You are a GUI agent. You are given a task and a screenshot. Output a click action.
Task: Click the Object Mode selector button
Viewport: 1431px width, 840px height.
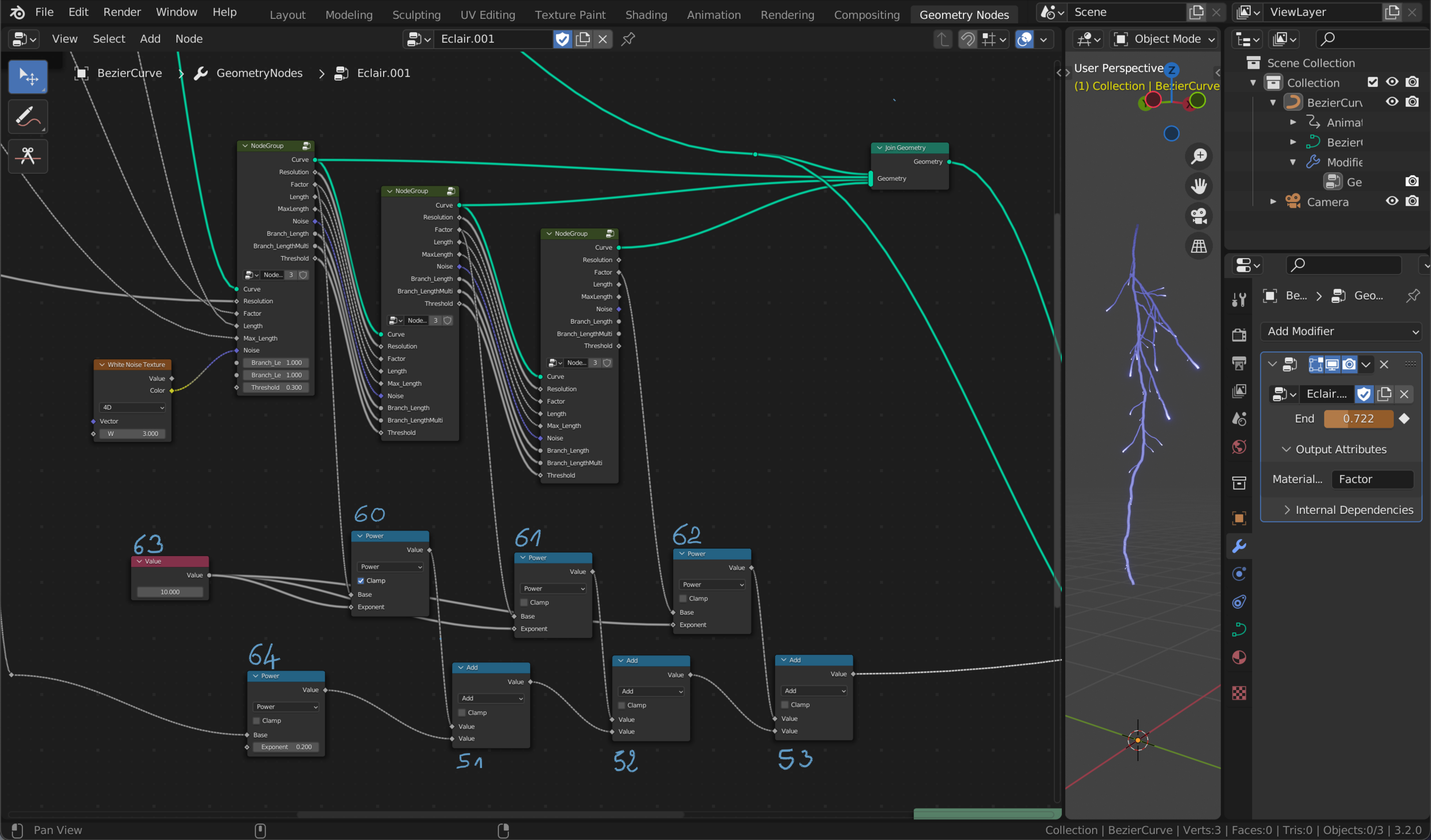pyautogui.click(x=1166, y=39)
